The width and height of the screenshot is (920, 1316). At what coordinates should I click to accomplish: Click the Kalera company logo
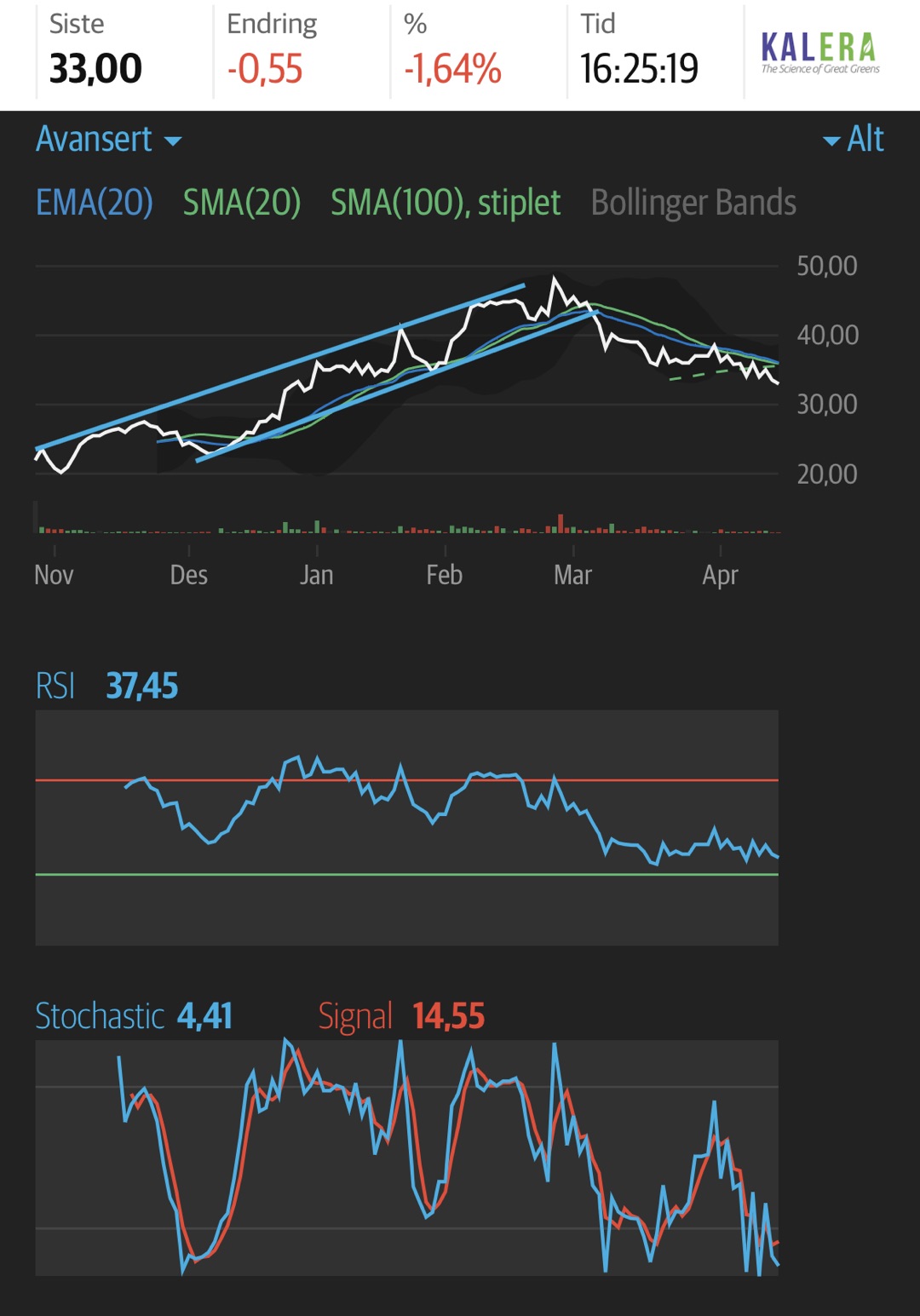click(x=819, y=53)
